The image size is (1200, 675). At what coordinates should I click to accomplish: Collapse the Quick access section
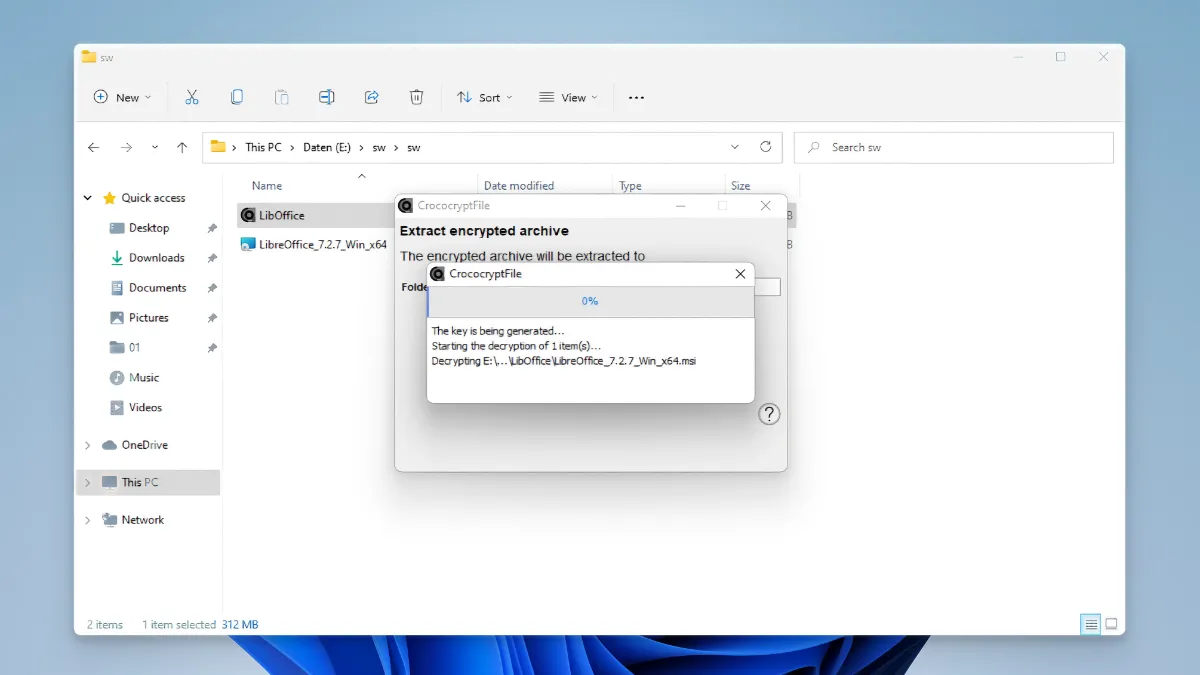[x=88, y=198]
